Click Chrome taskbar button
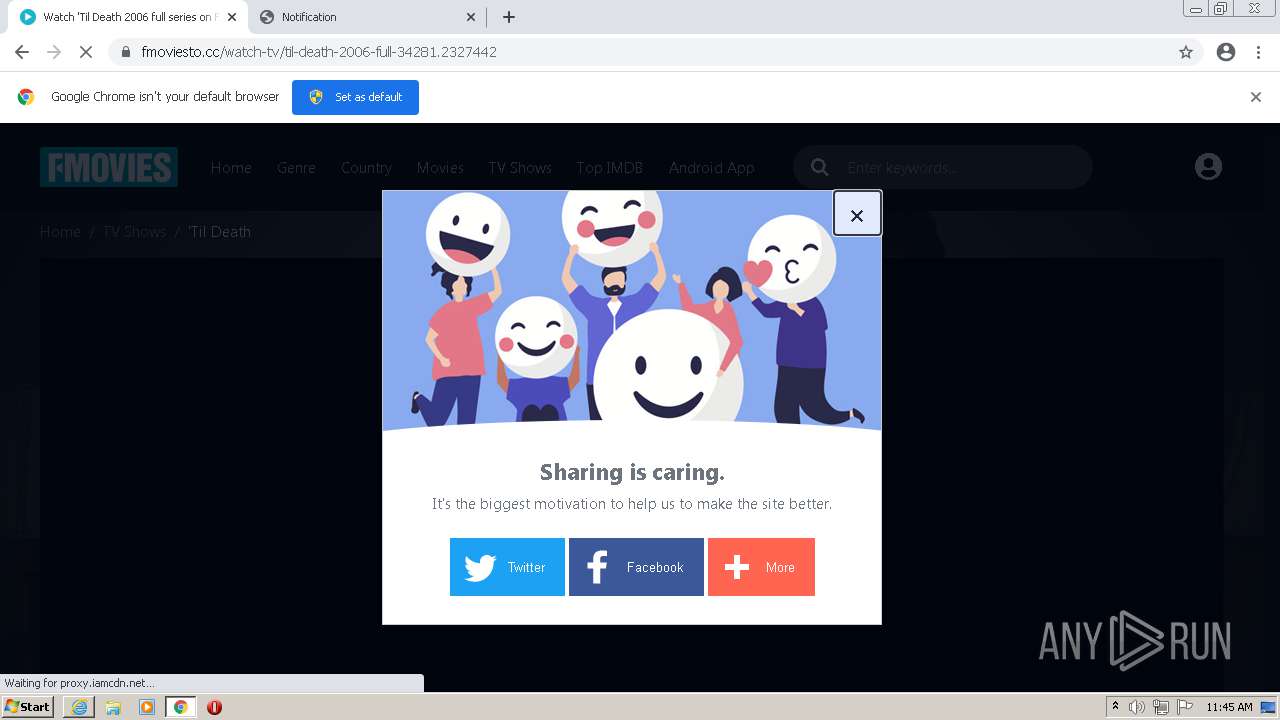 (x=180, y=707)
